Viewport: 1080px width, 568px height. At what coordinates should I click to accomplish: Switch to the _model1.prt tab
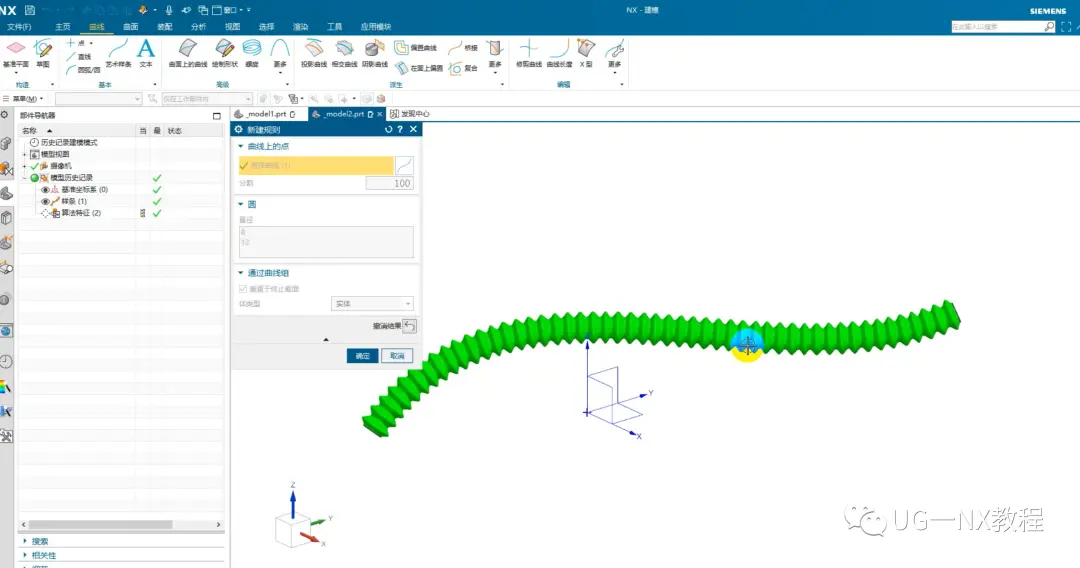[x=266, y=114]
